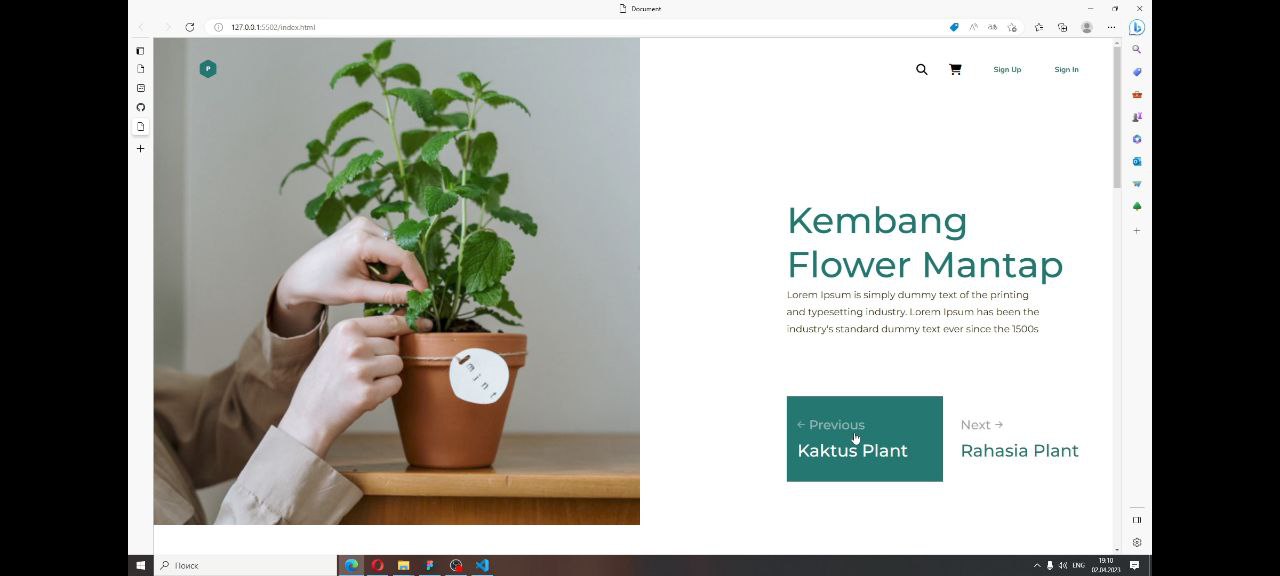Click the Lorem Ipsum description paragraph

click(x=913, y=312)
